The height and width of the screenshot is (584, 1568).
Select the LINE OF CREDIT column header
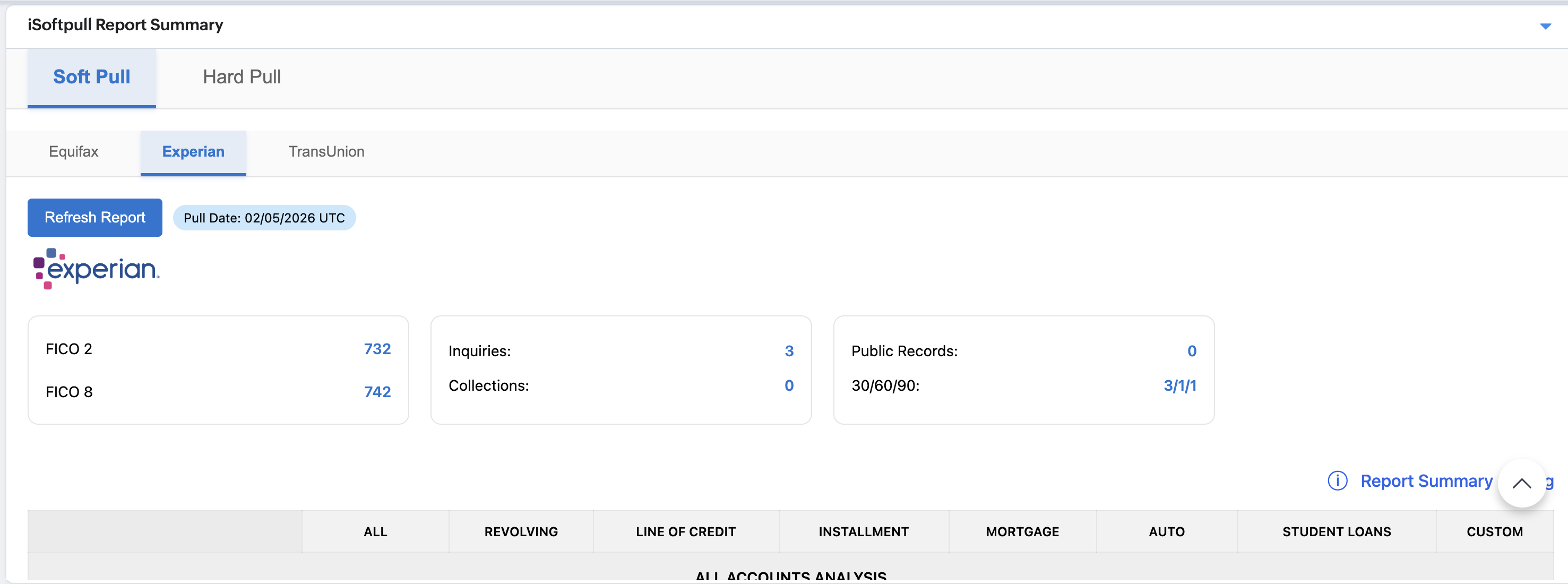tap(685, 531)
